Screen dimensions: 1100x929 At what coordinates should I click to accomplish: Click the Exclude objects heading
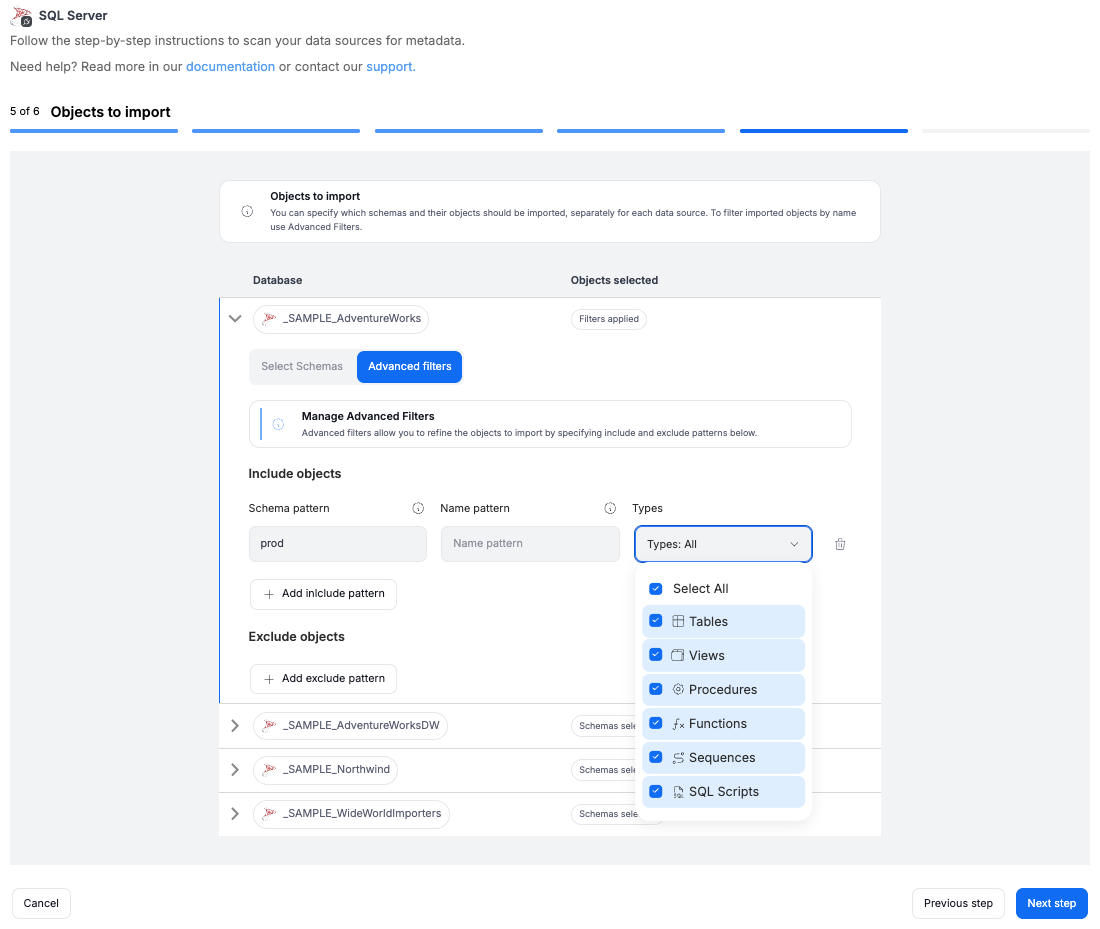point(297,636)
